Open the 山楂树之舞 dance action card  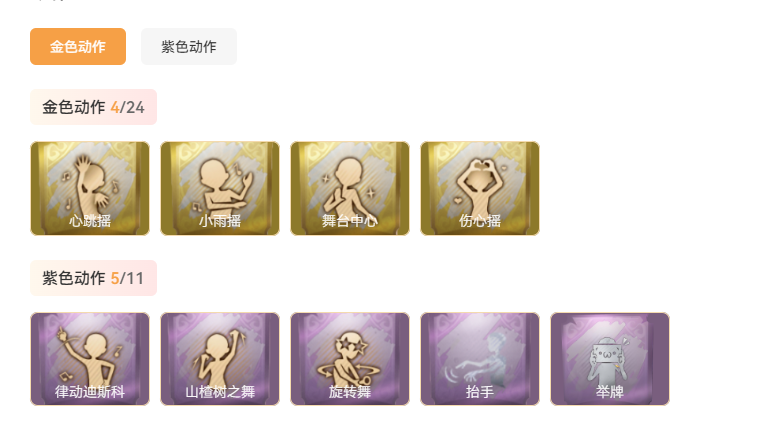coord(220,359)
